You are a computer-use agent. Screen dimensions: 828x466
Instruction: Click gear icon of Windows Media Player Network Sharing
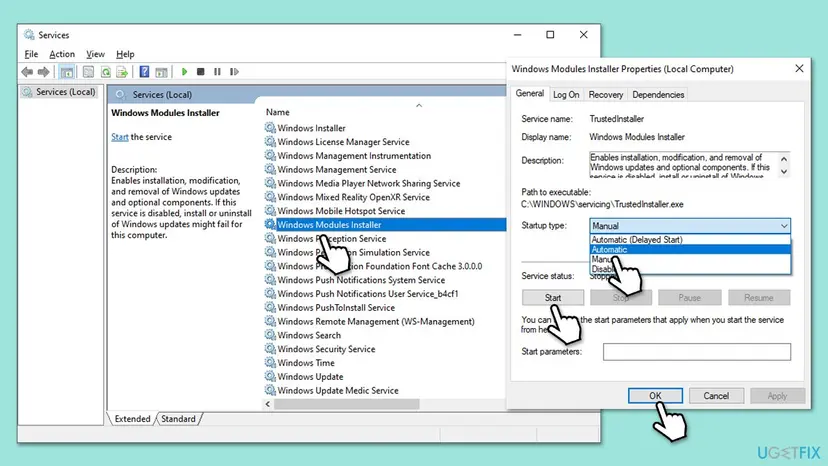point(270,183)
